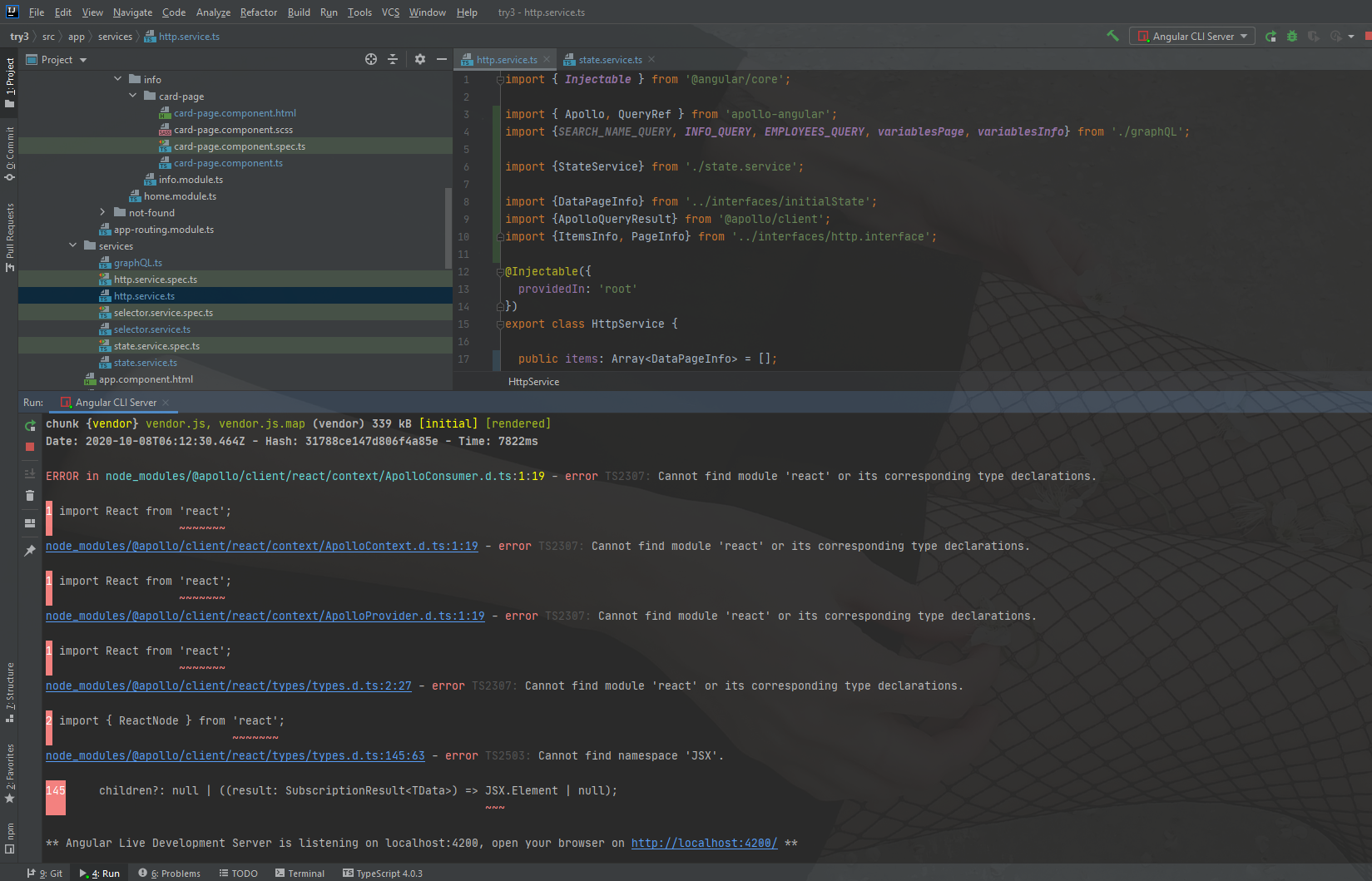Open the Favorites sidebar tool window

(x=9, y=774)
